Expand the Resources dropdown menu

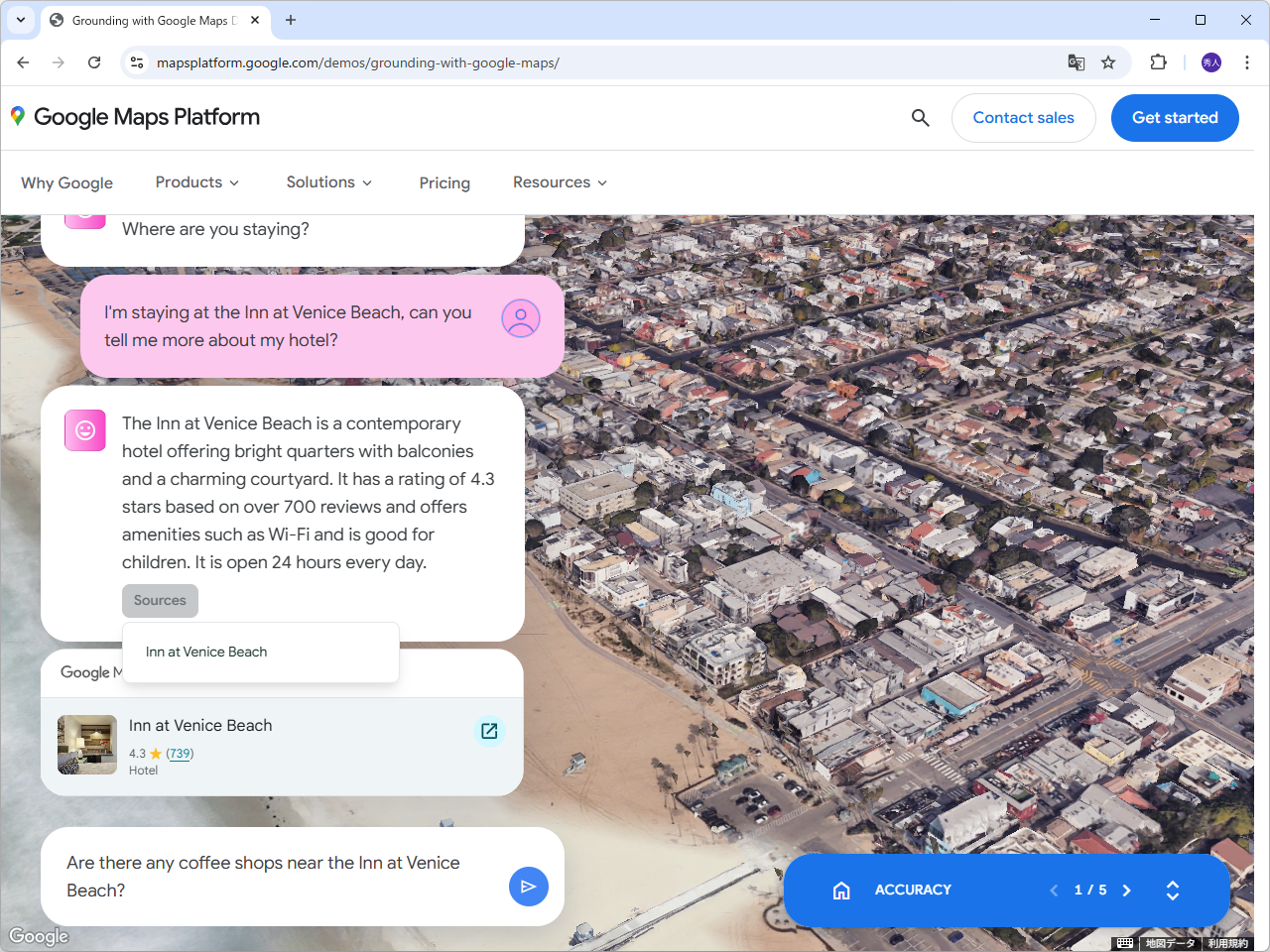[x=559, y=182]
